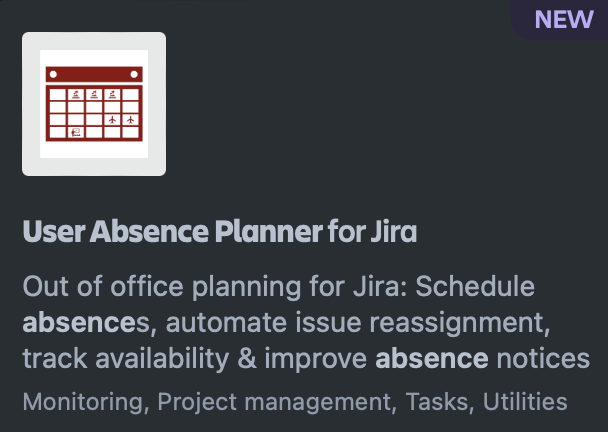Image resolution: width=608 pixels, height=432 pixels.
Task: Click the dark red calendar header bar
Action: coord(94,74)
